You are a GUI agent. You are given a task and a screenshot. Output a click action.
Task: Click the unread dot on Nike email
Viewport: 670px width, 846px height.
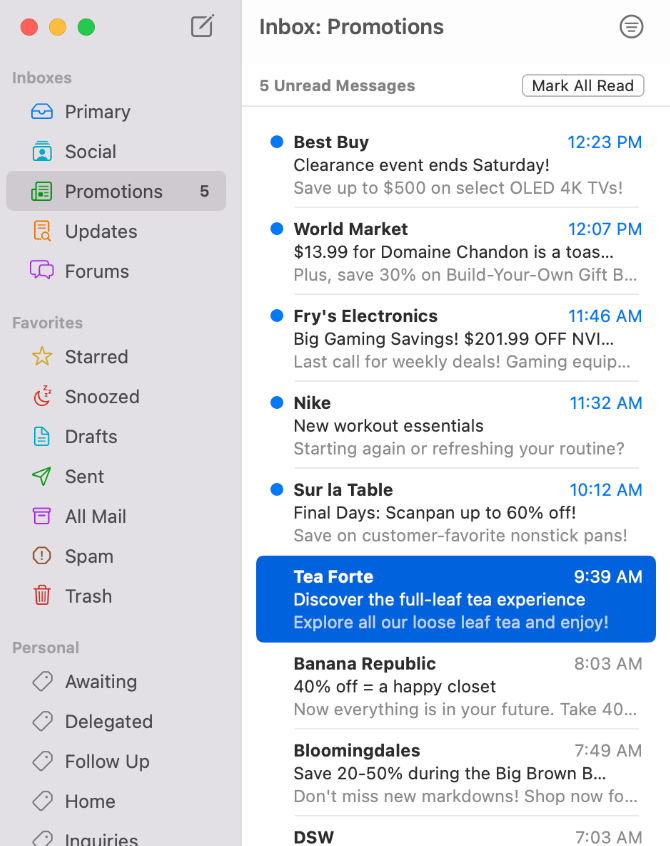(277, 402)
